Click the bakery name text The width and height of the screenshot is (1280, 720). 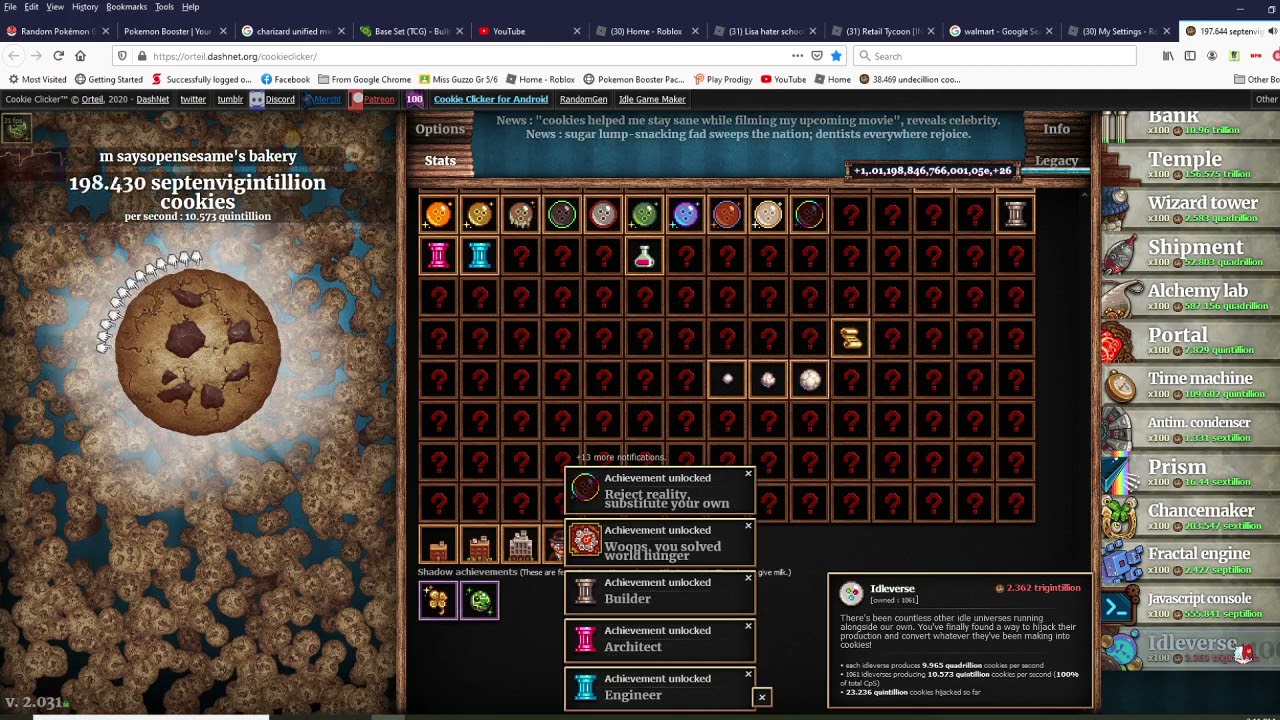click(x=198, y=156)
